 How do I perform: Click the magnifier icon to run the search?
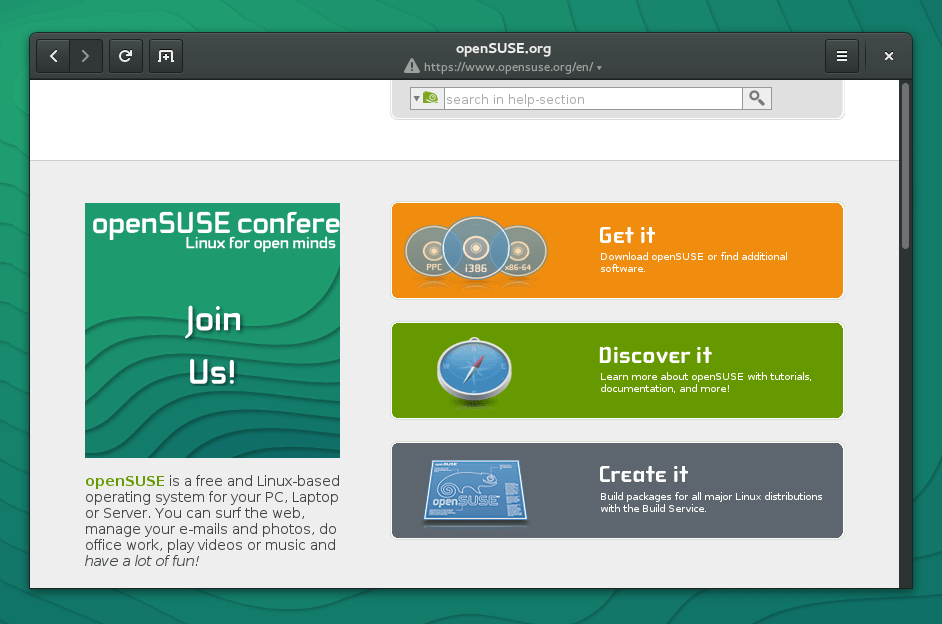pos(756,98)
